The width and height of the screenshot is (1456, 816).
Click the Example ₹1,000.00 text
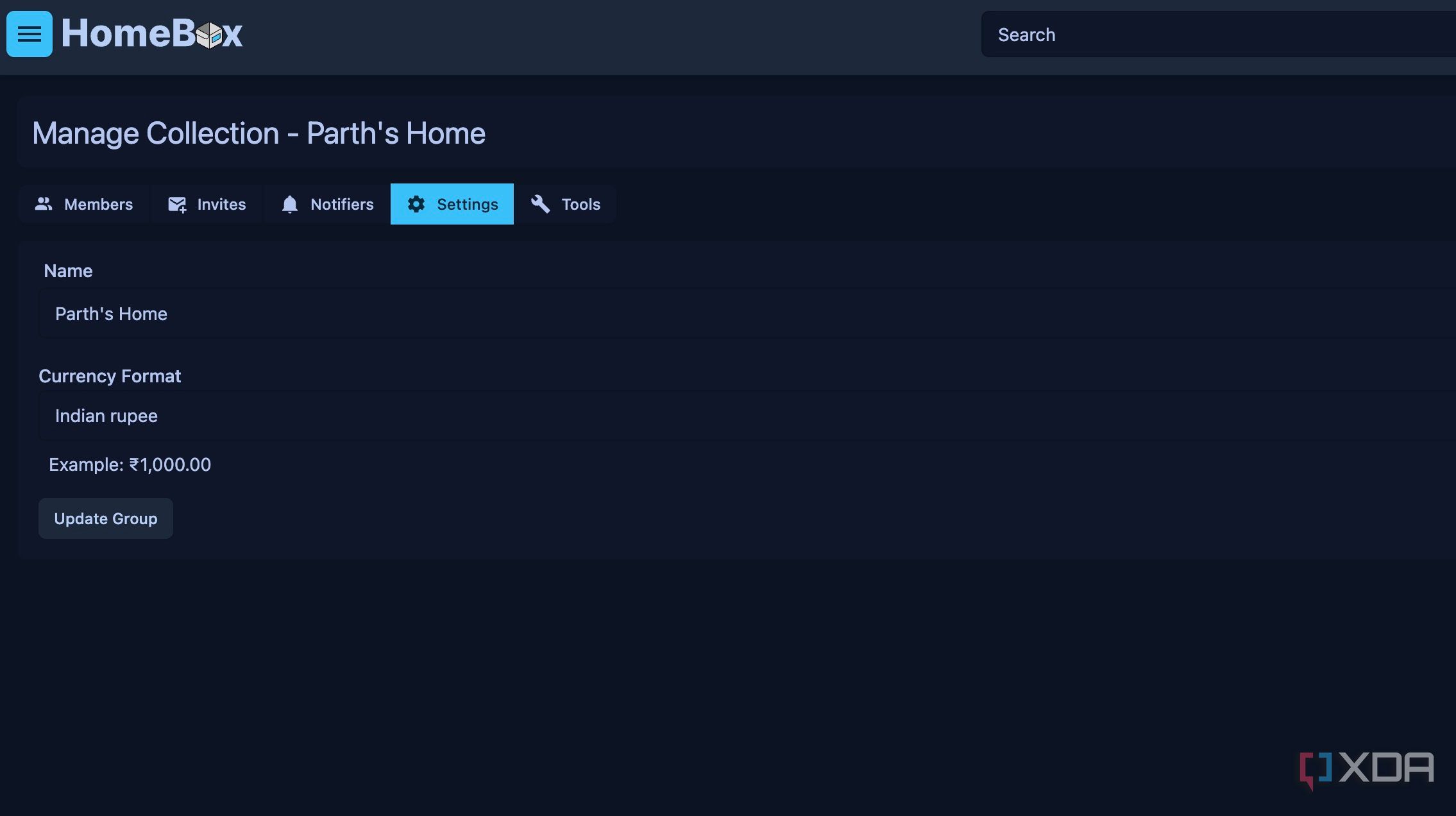coord(130,464)
